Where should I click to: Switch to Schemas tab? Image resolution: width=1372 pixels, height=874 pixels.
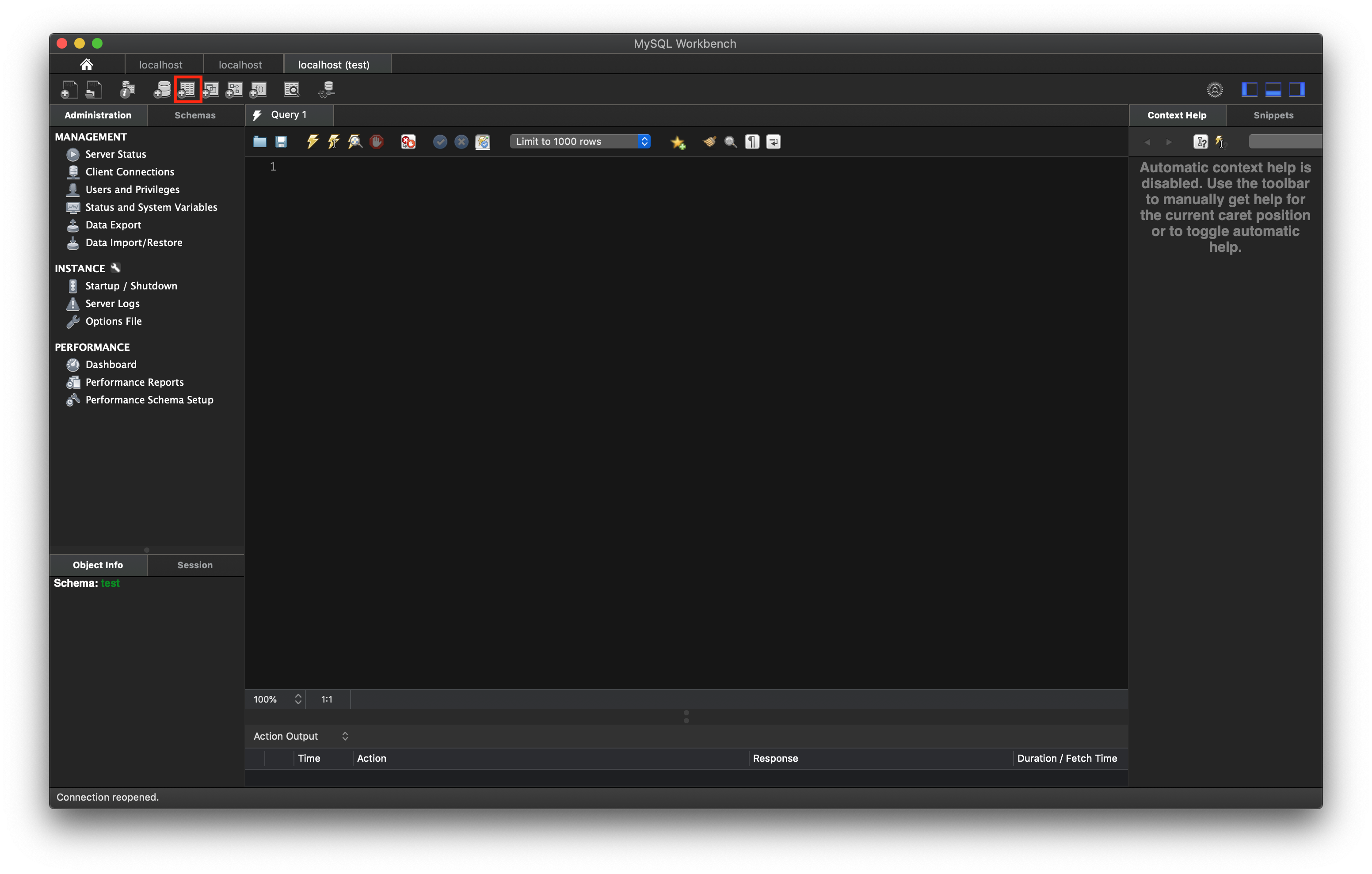click(195, 115)
